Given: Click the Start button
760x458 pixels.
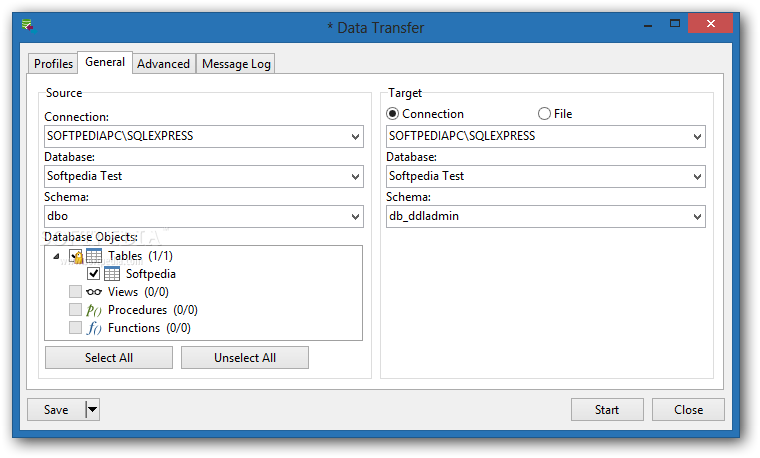Looking at the screenshot, I should point(607,410).
